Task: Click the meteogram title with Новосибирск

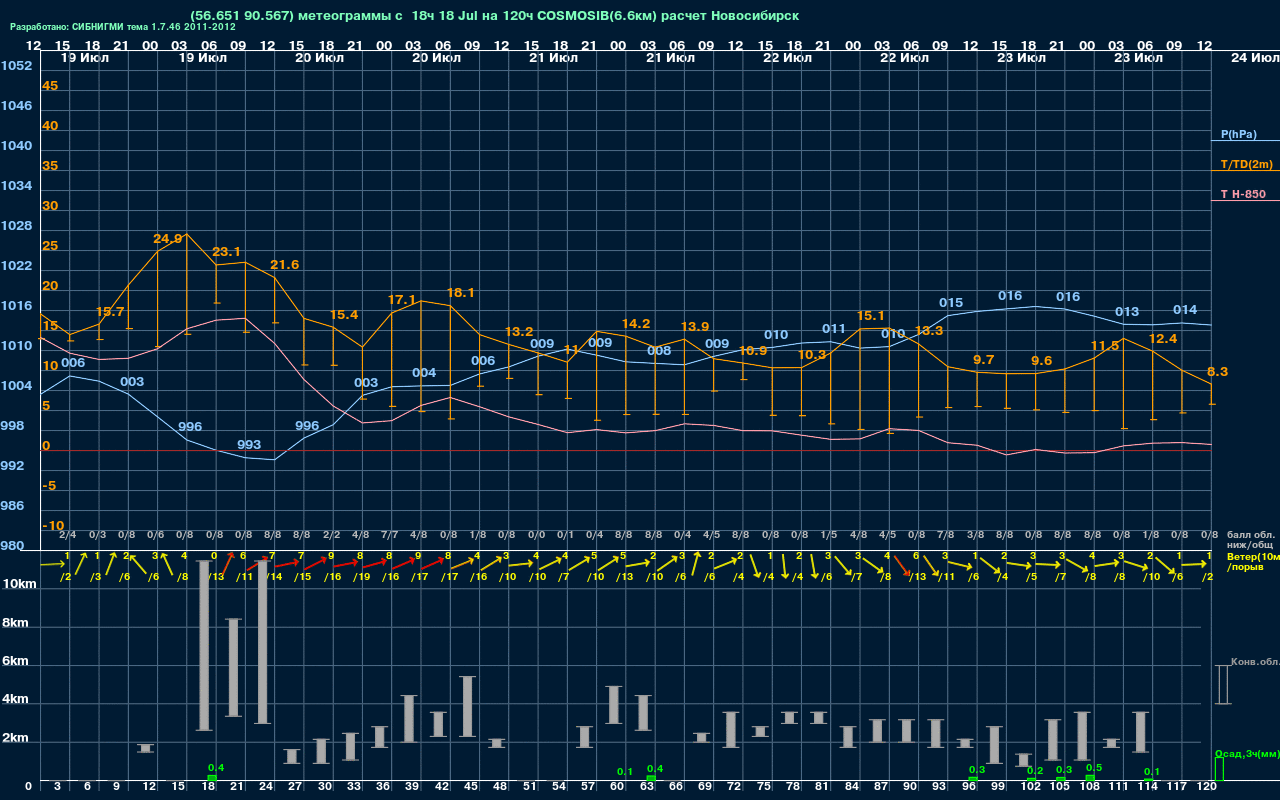Action: tap(494, 17)
